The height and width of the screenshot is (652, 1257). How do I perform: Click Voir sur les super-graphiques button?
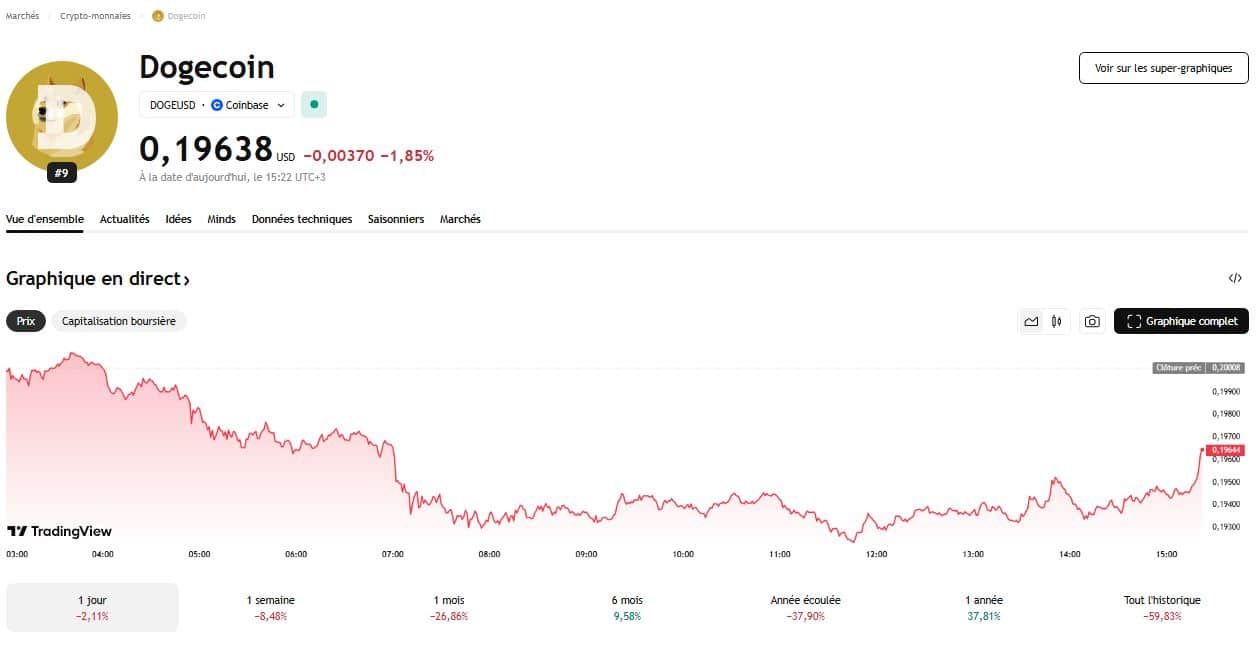tap(1163, 68)
